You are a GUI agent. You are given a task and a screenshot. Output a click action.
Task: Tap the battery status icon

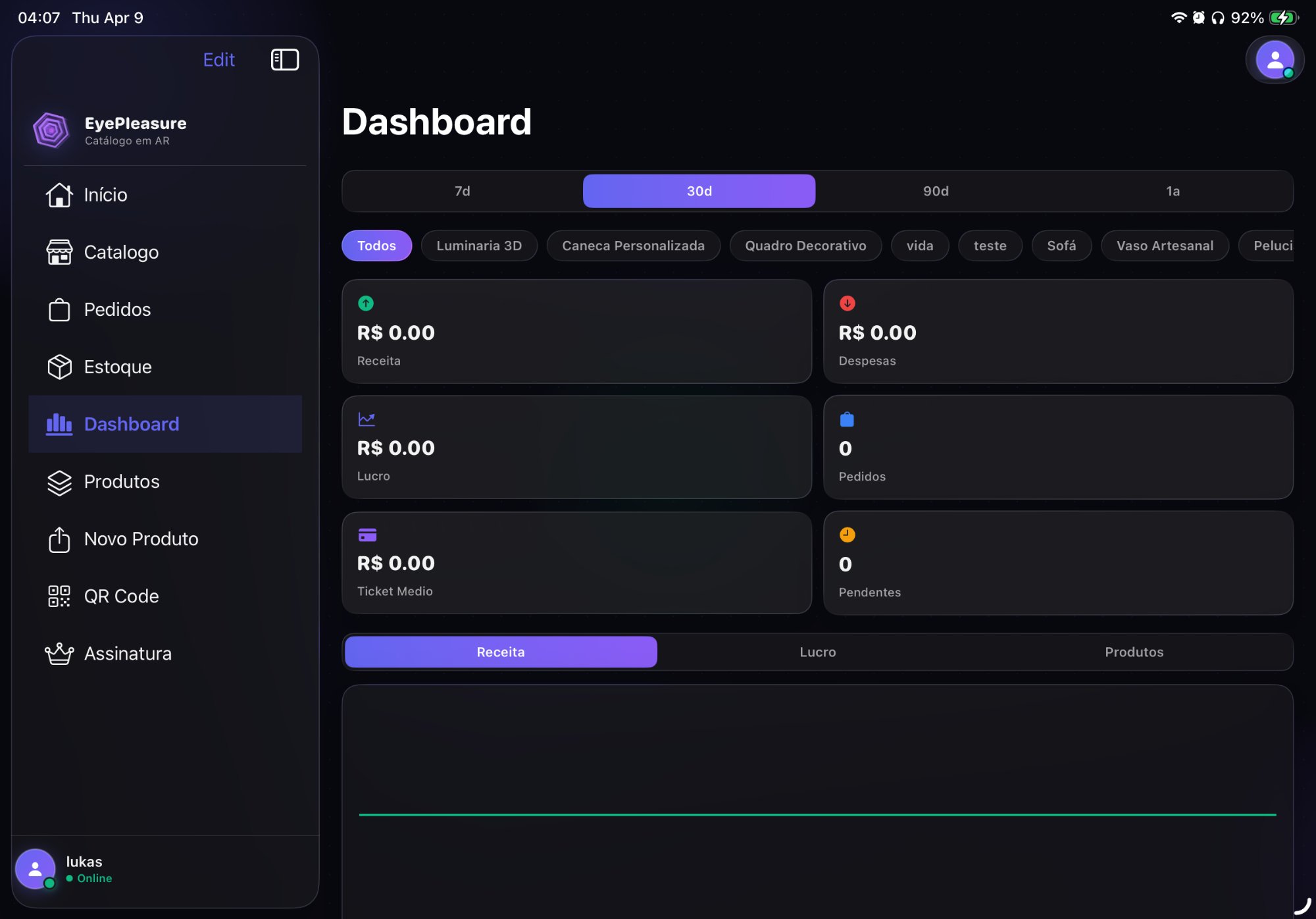pos(1284,18)
